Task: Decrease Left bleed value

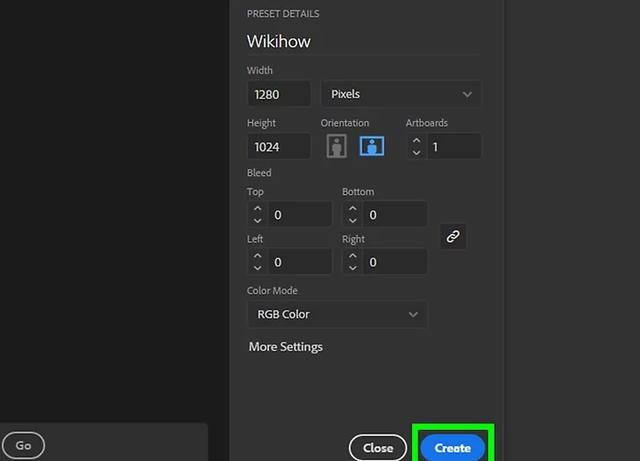Action: pyautogui.click(x=257, y=268)
